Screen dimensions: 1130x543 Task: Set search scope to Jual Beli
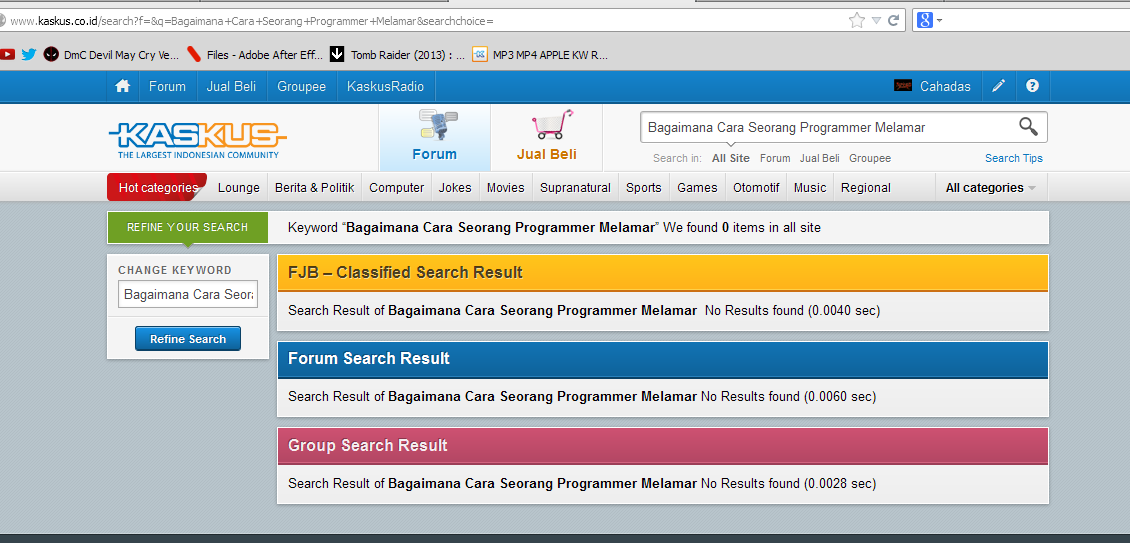tap(819, 158)
